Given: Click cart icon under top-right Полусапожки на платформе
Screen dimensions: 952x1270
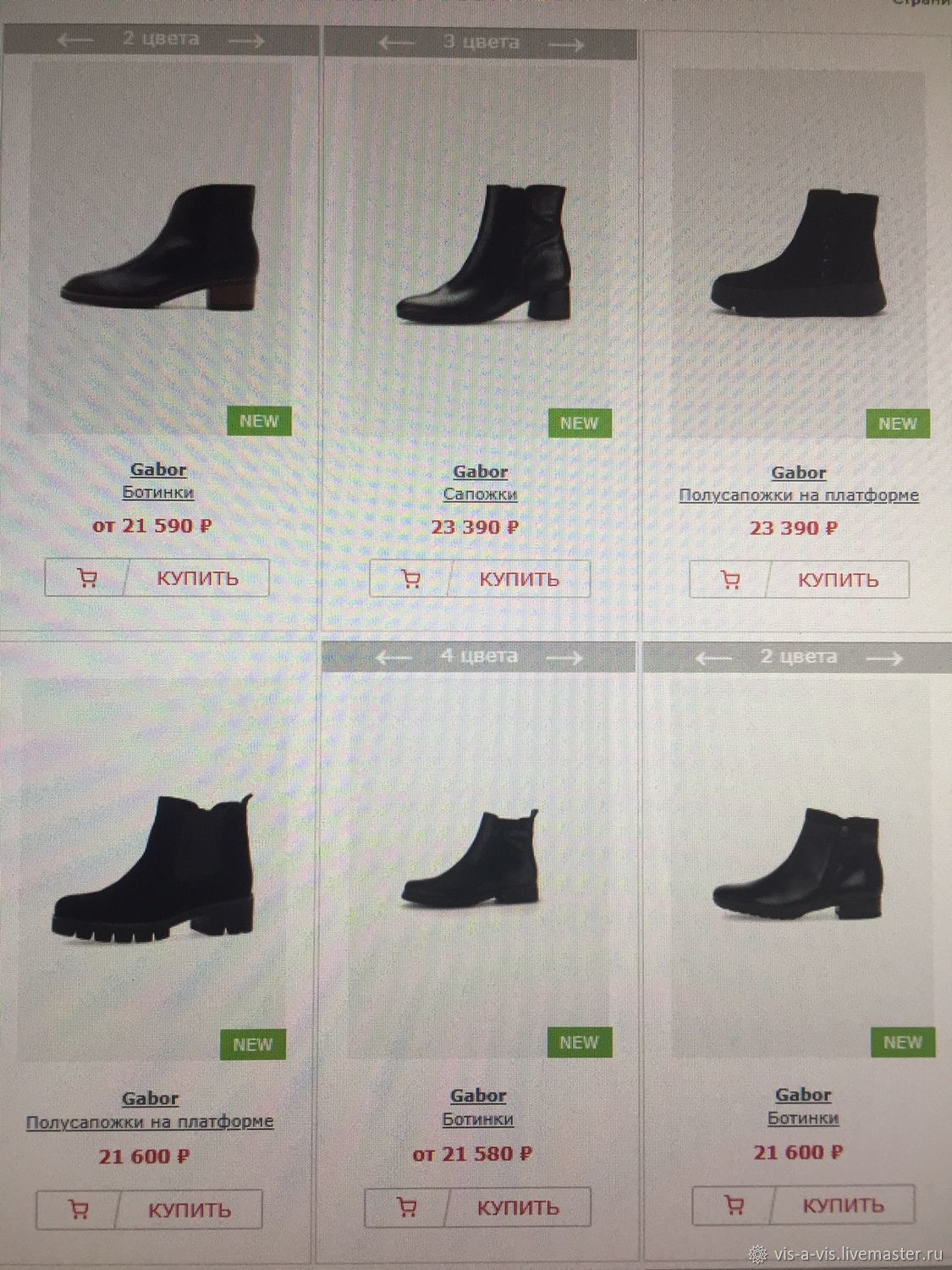Looking at the screenshot, I should point(730,580).
